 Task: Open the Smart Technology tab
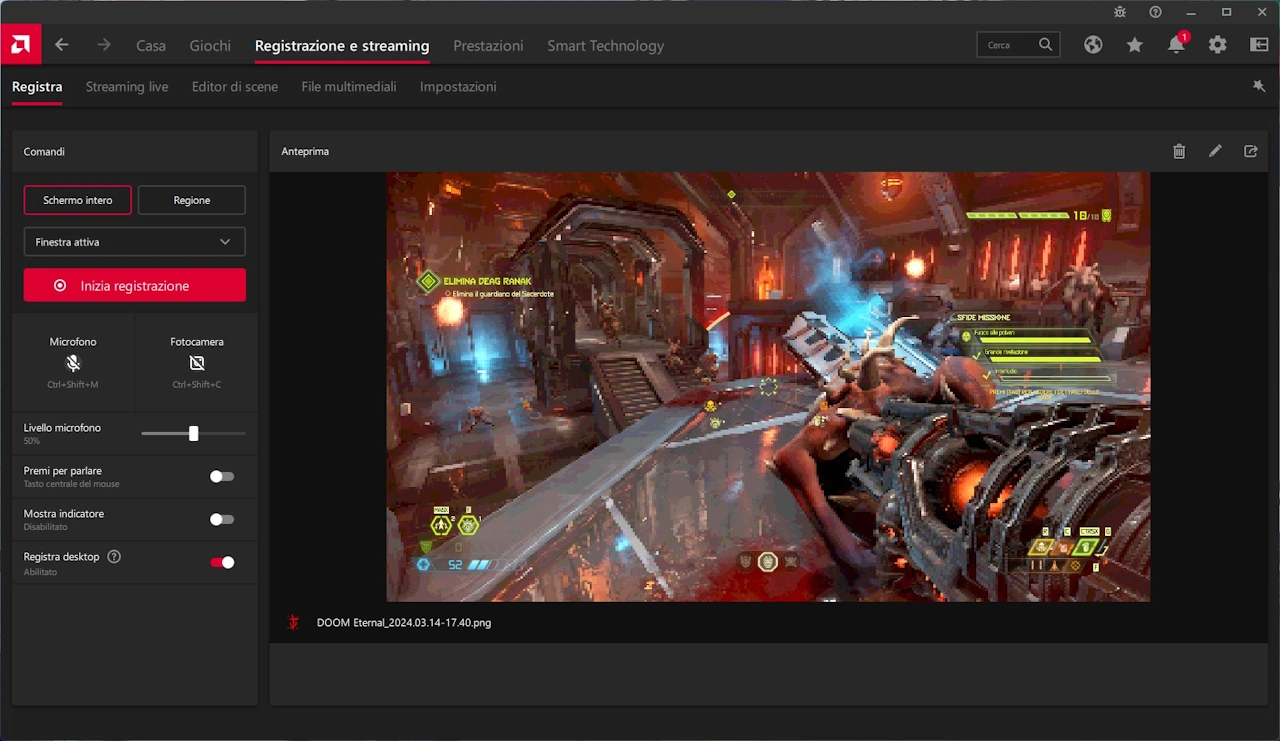[x=605, y=46]
